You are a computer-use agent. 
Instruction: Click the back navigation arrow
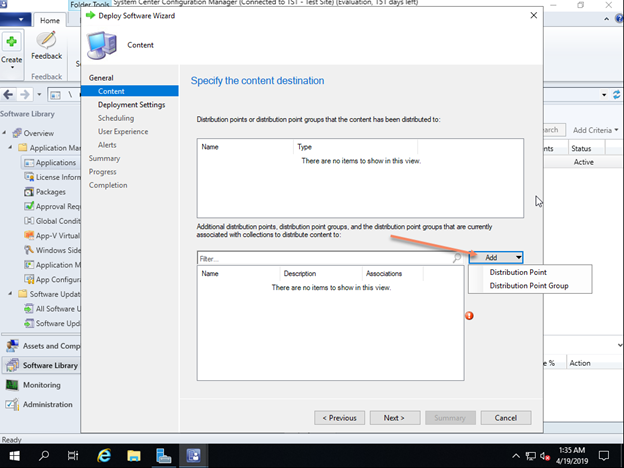(8, 95)
